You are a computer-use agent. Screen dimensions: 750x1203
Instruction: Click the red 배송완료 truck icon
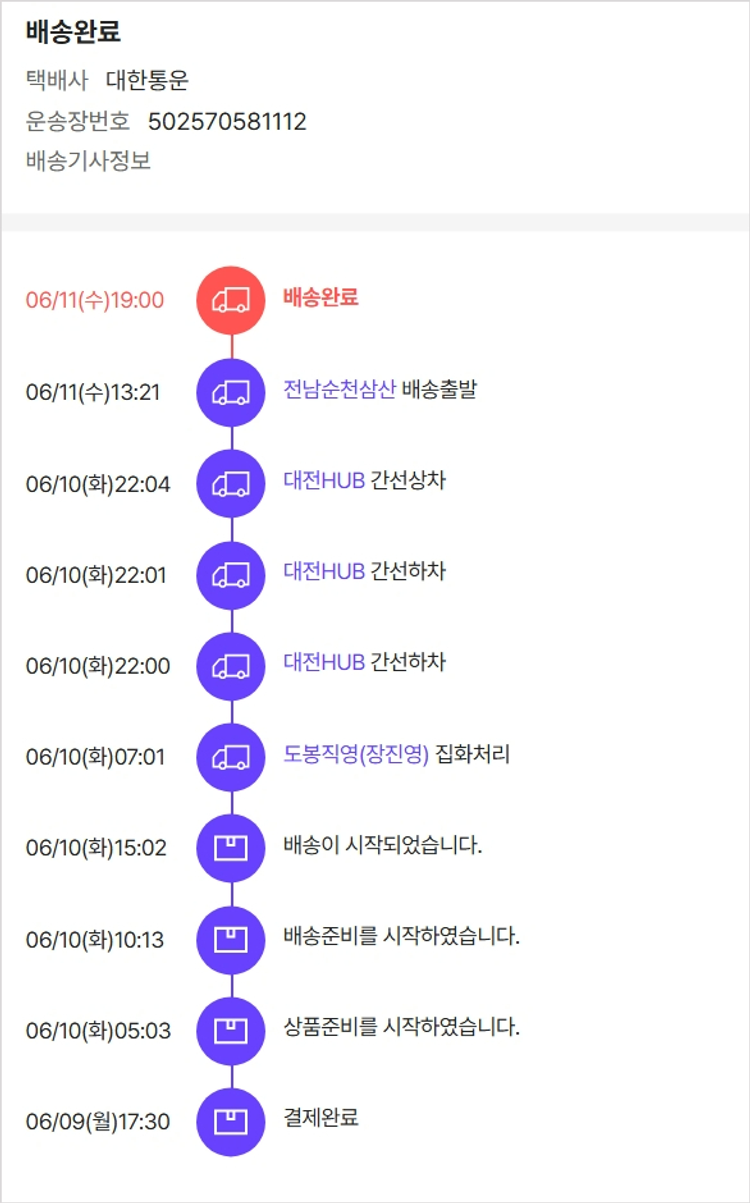tap(231, 300)
